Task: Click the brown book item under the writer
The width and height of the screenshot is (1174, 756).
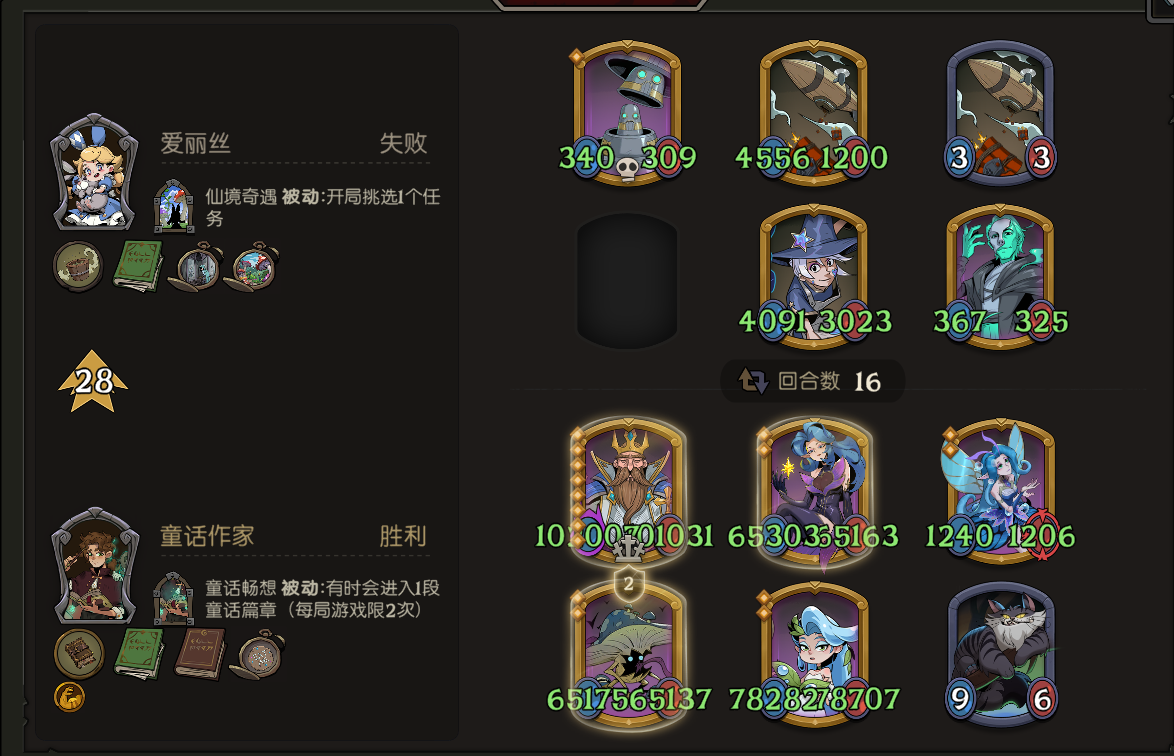Action: [200, 653]
